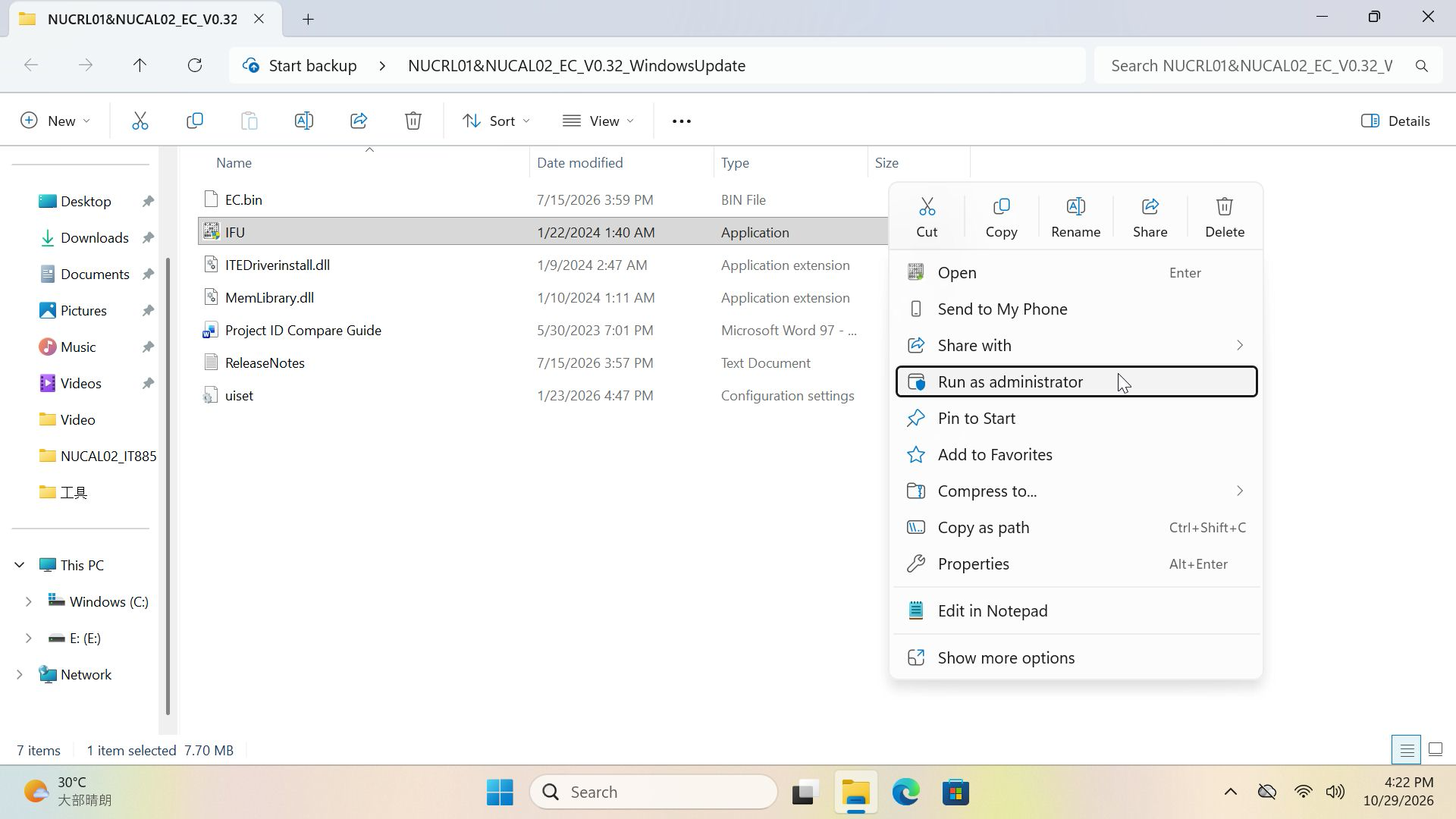1456x819 pixels.
Task: Expand the E: drive tree node
Action: coord(28,638)
